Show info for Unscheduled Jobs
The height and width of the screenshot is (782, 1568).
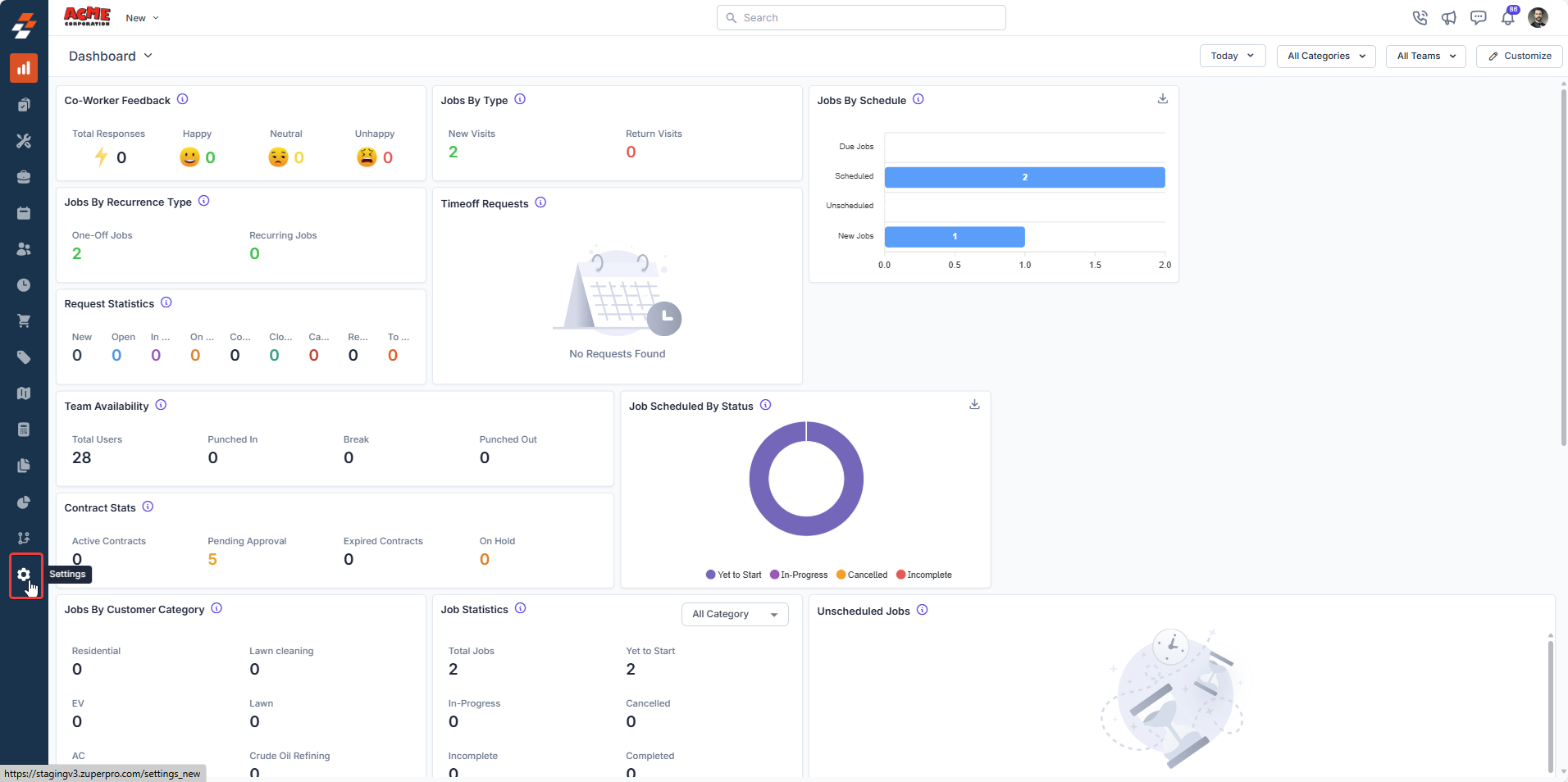click(x=923, y=610)
